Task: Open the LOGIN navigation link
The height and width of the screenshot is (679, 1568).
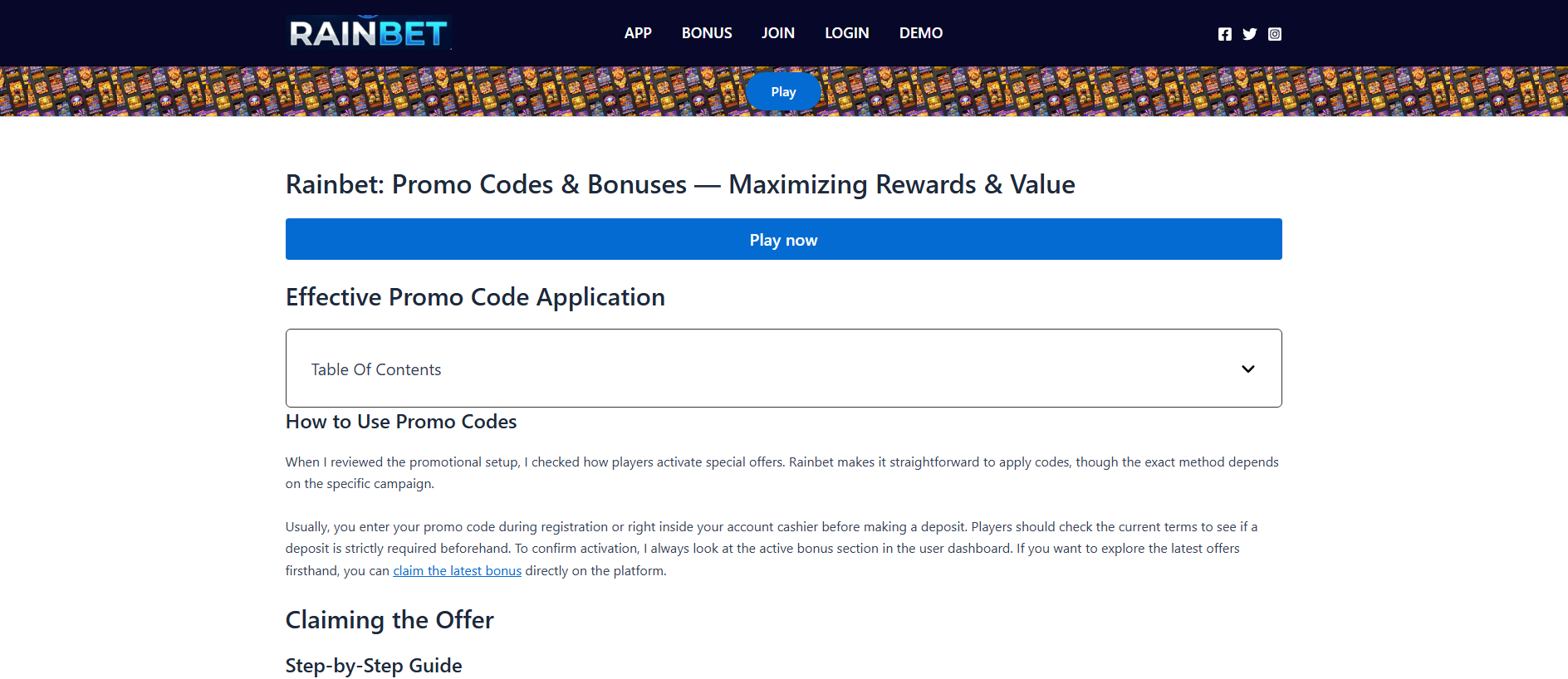Action: coord(846,33)
